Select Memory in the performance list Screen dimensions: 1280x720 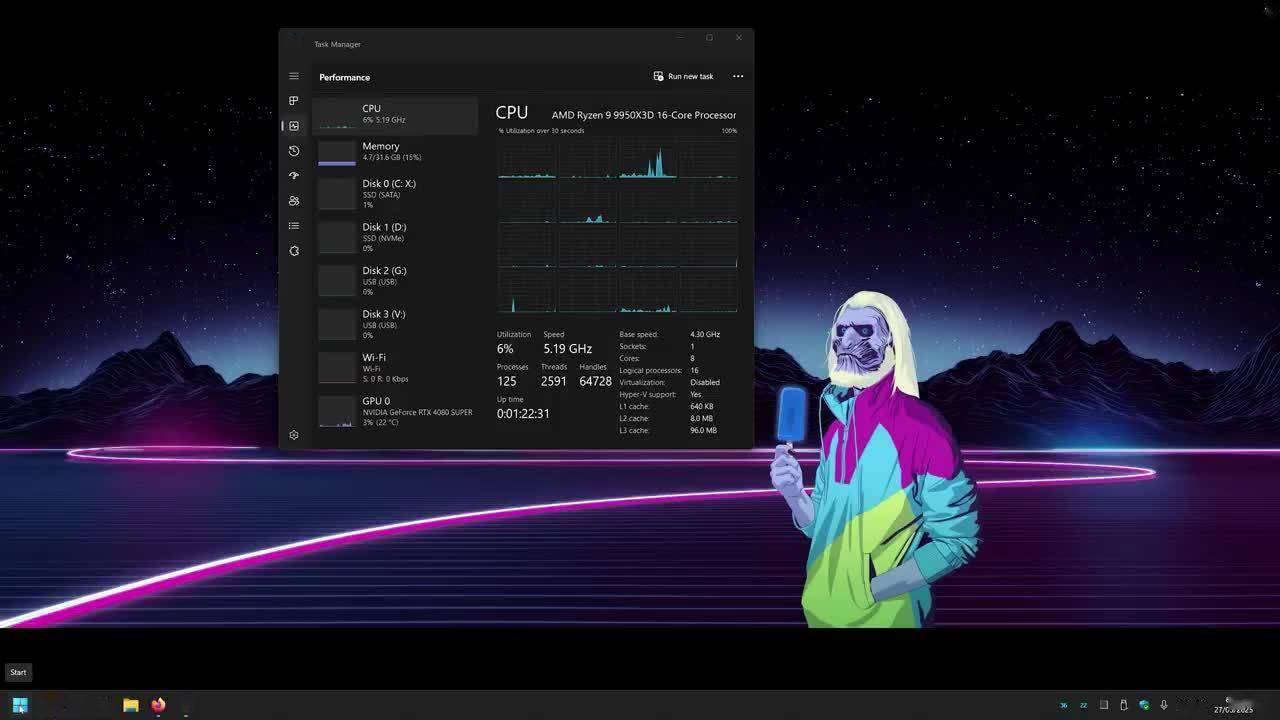coord(396,152)
